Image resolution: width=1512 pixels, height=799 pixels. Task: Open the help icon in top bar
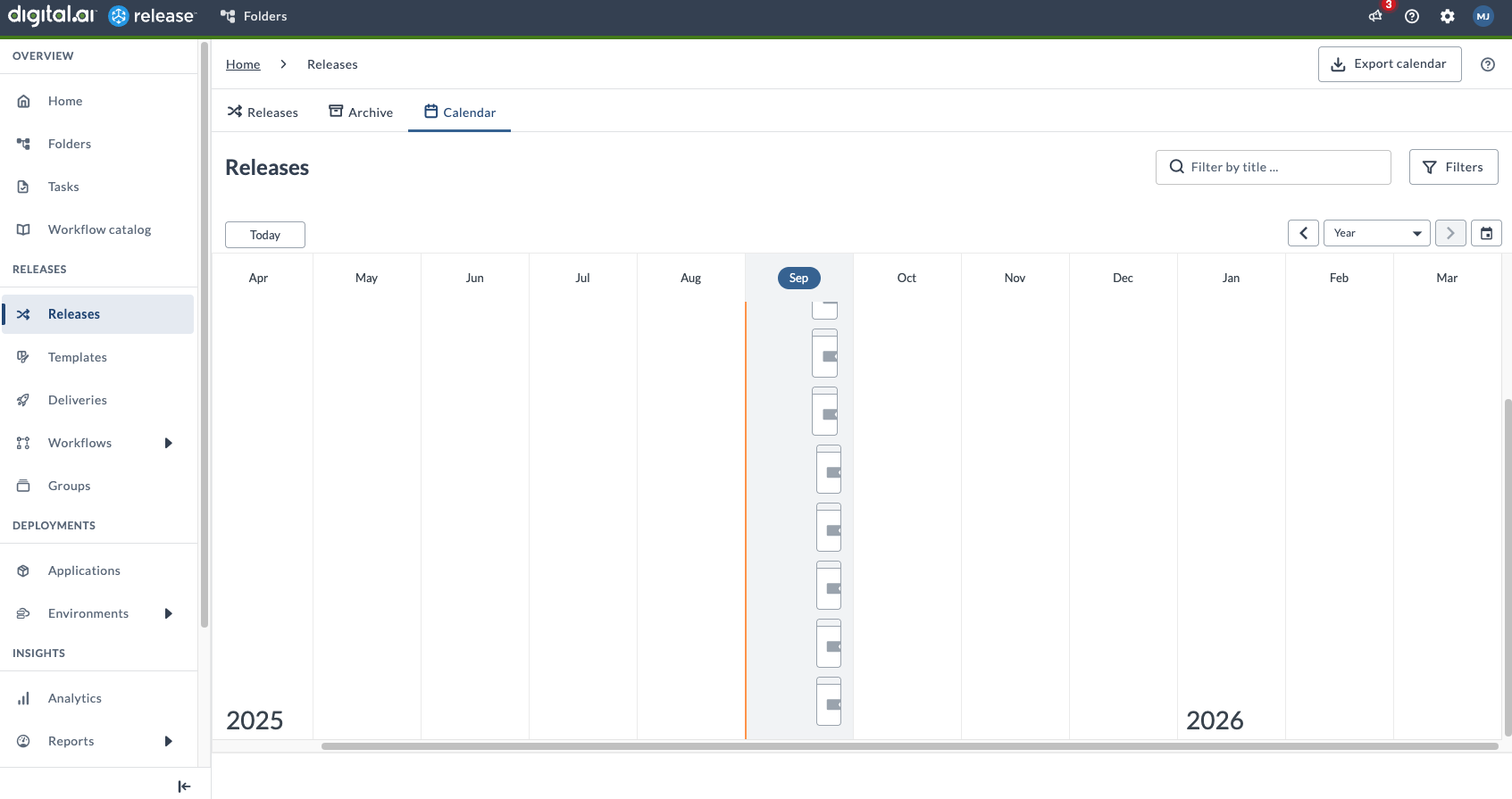[1412, 16]
